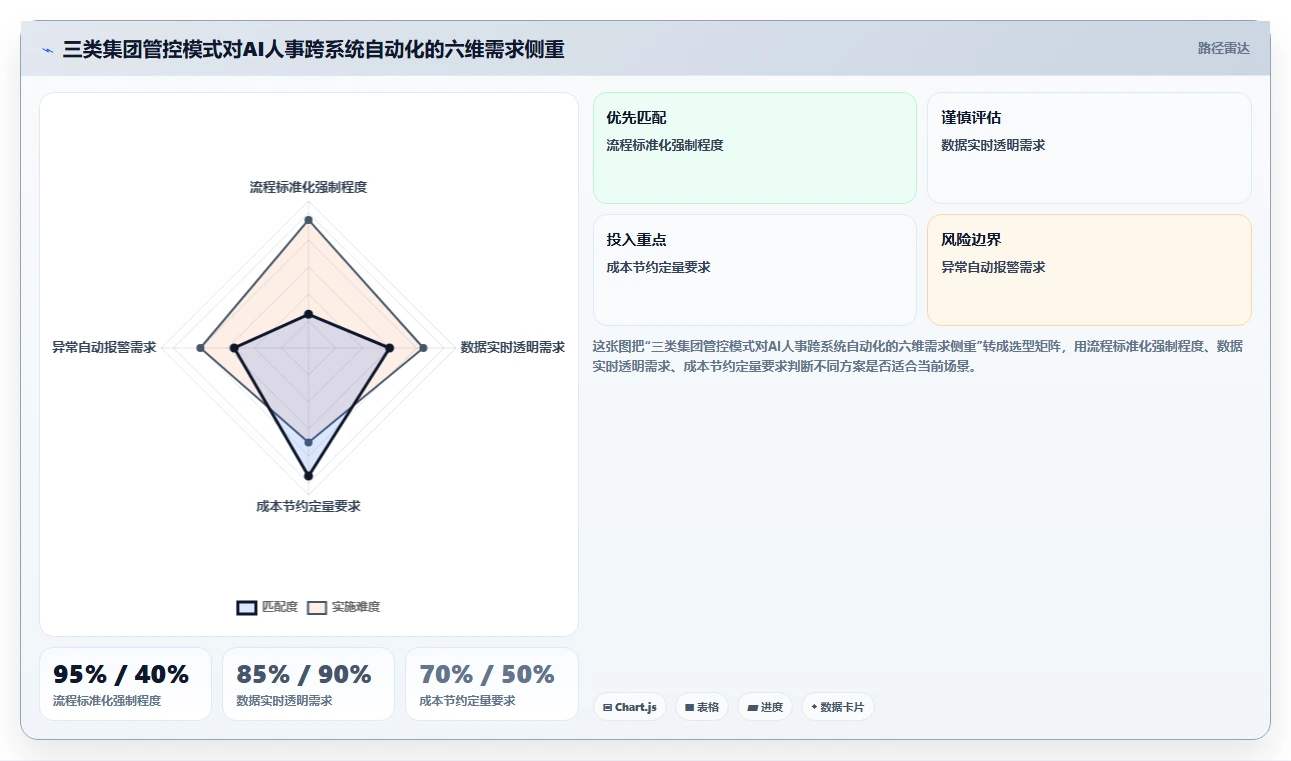Open the 优先匹配 card
The width and height of the screenshot is (1291, 761).
click(754, 148)
